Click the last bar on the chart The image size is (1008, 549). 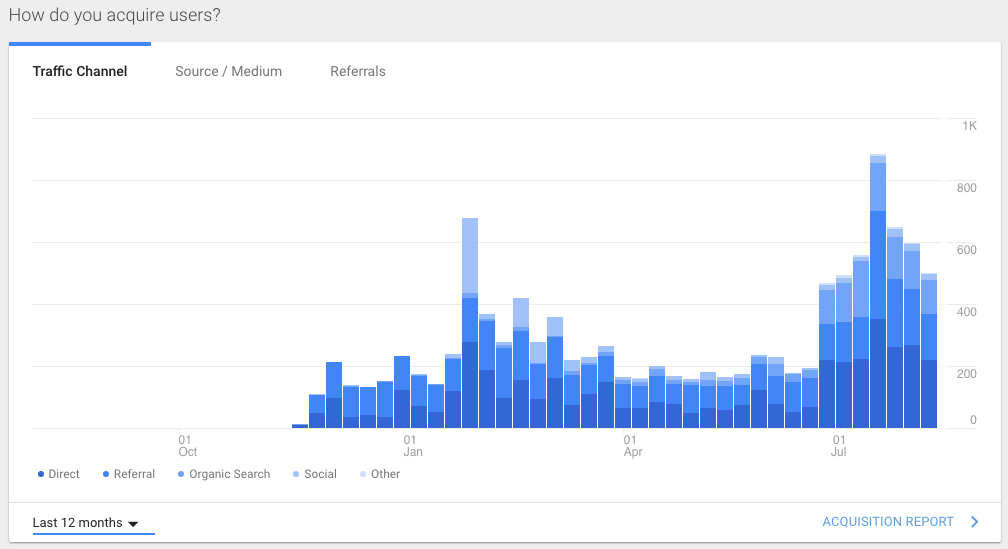pyautogui.click(x=929, y=351)
